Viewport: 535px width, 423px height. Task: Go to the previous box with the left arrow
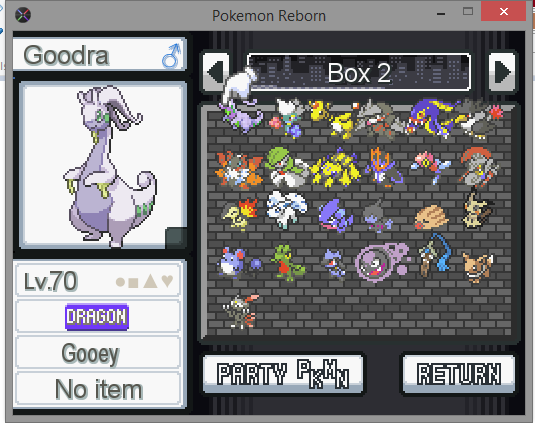point(216,72)
